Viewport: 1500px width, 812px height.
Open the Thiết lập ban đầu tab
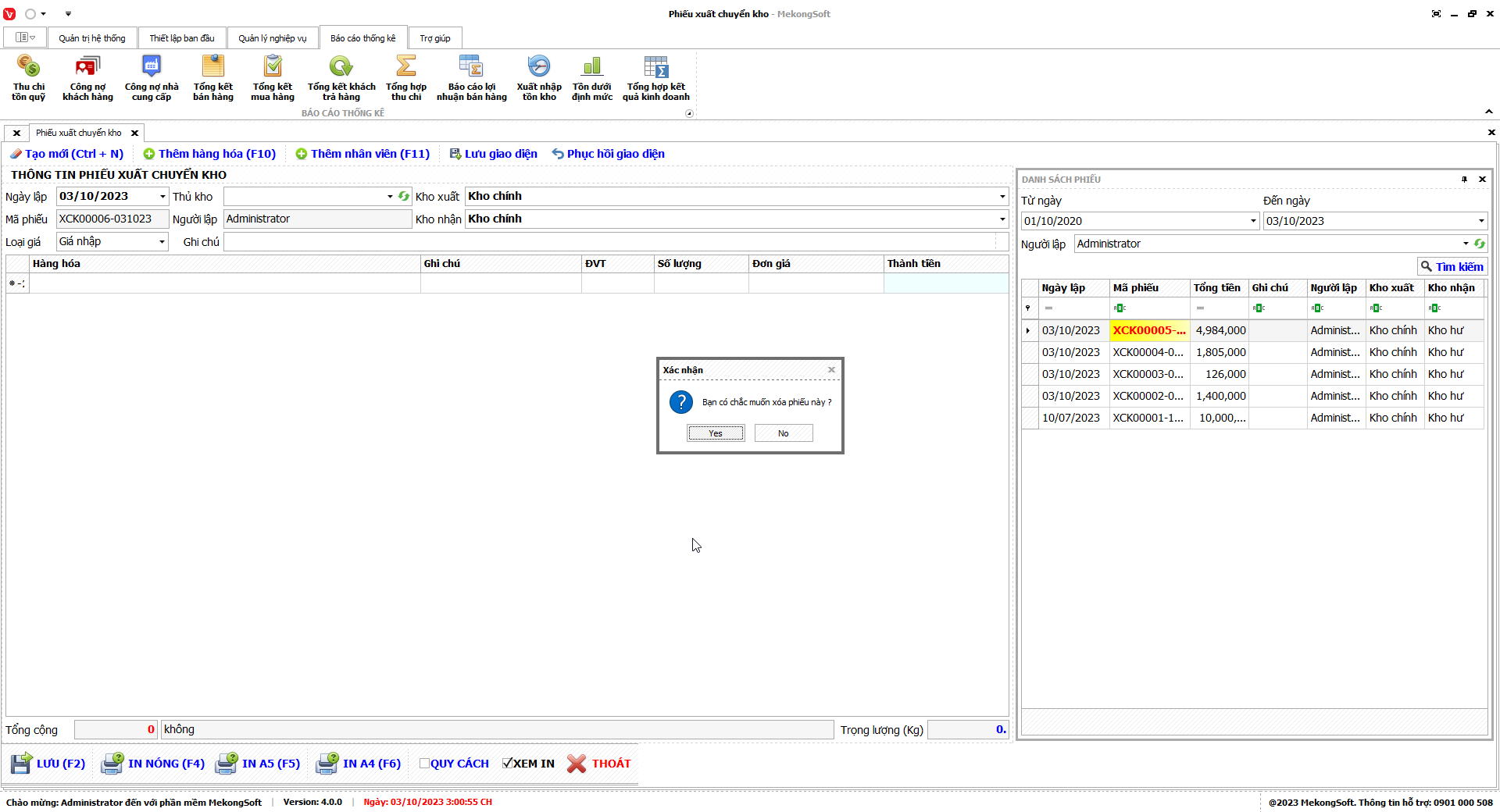181,38
